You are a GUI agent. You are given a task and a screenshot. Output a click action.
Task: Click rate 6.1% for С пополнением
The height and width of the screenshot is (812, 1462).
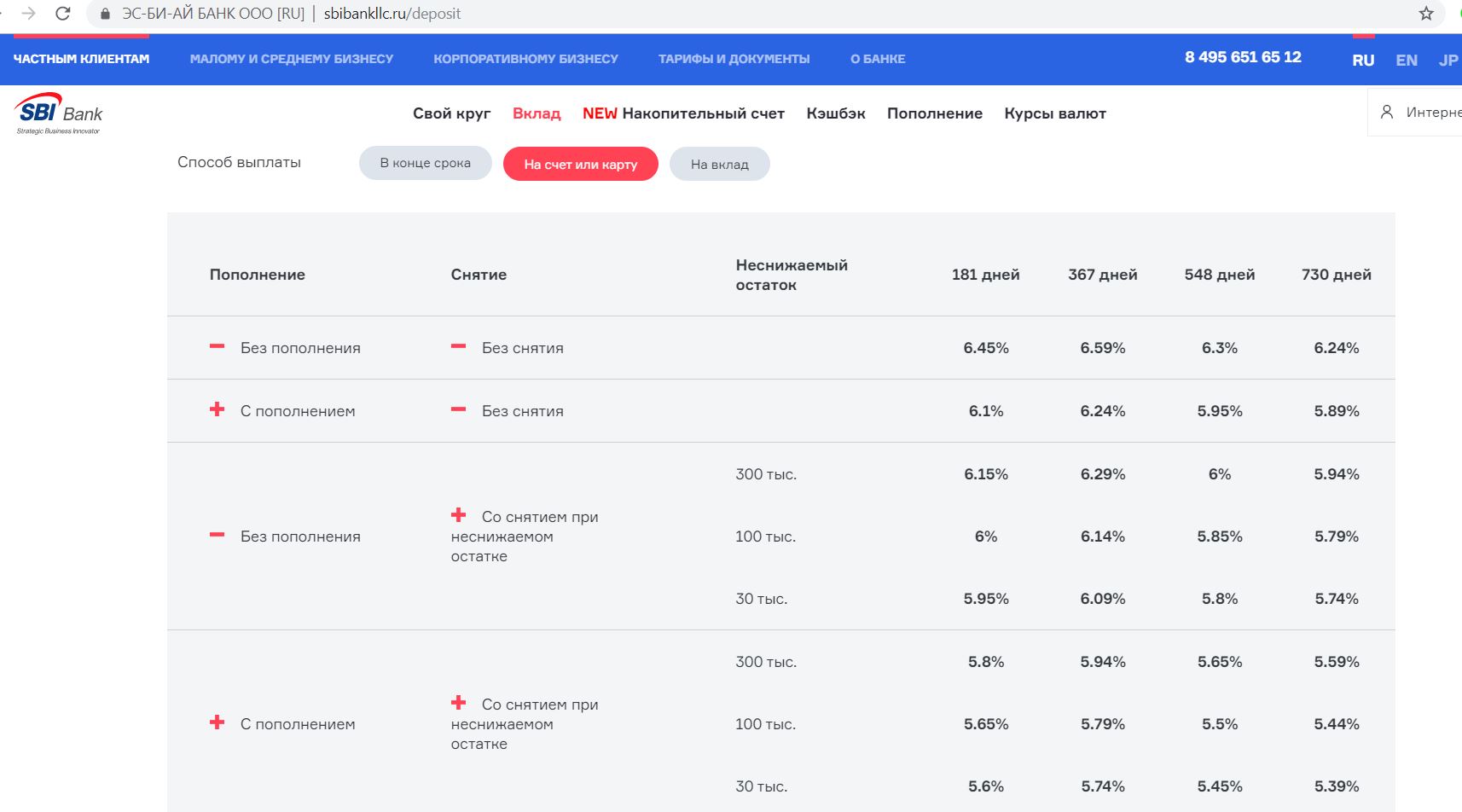point(986,411)
